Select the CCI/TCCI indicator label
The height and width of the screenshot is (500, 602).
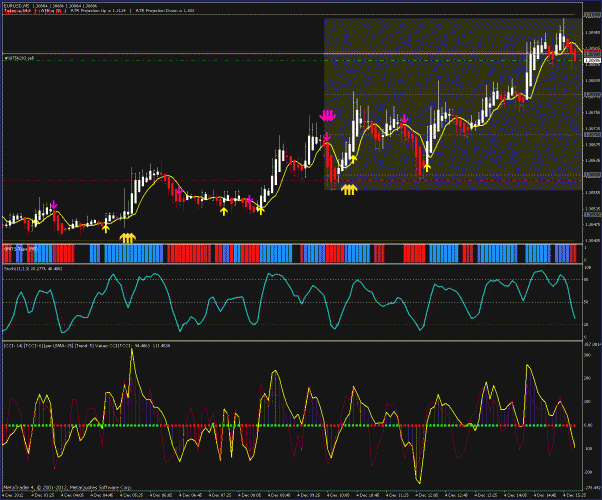pyautogui.click(x=87, y=346)
